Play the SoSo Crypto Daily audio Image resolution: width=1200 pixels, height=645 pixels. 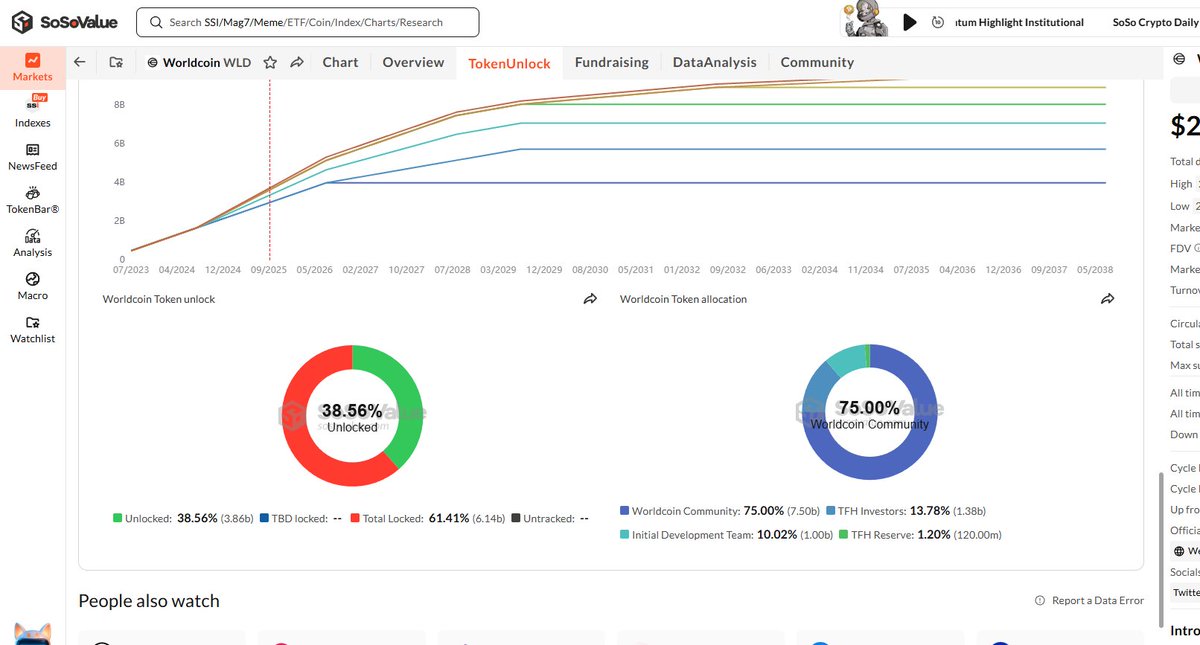909,22
